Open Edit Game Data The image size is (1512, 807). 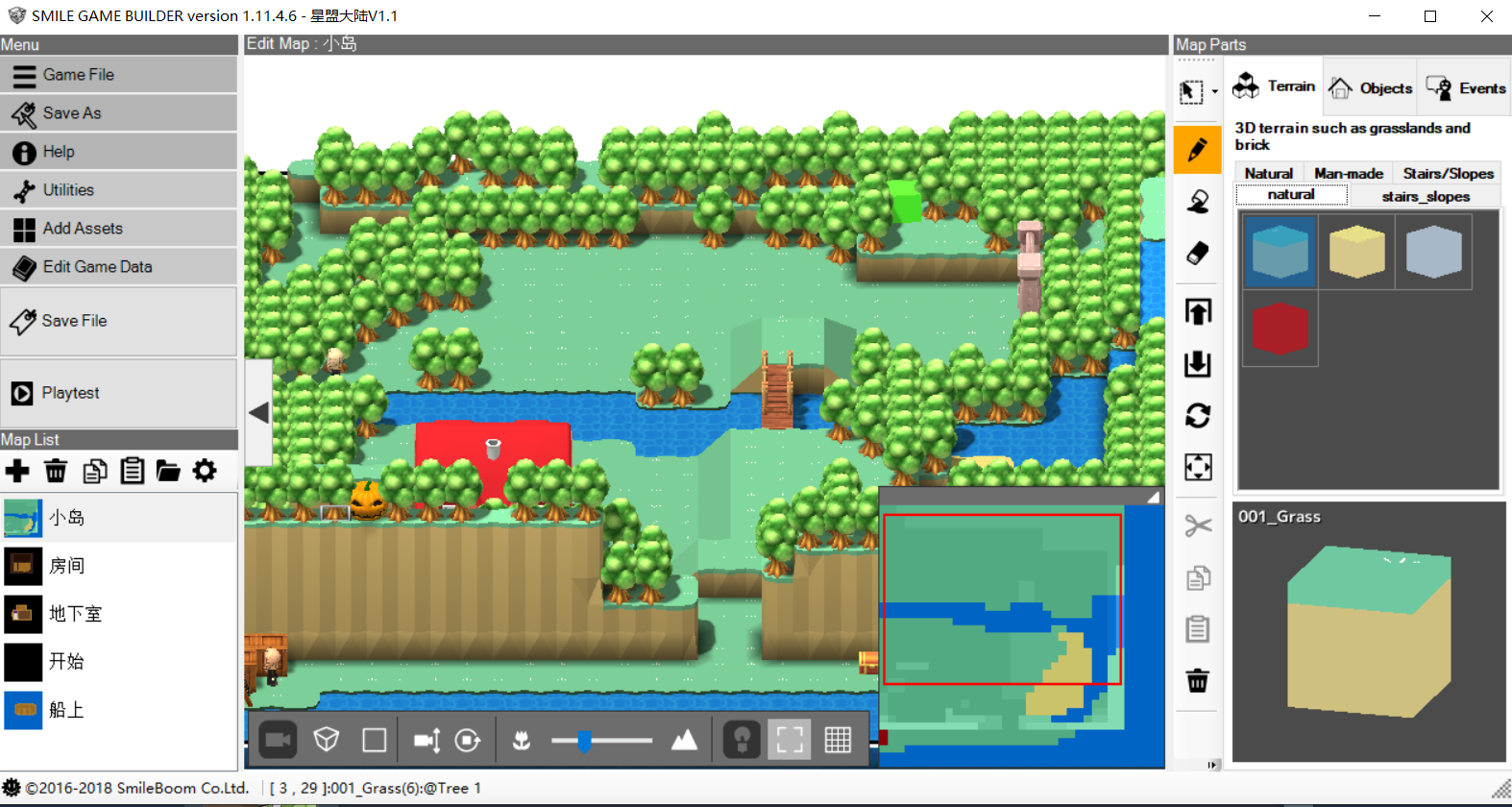pyautogui.click(x=118, y=266)
